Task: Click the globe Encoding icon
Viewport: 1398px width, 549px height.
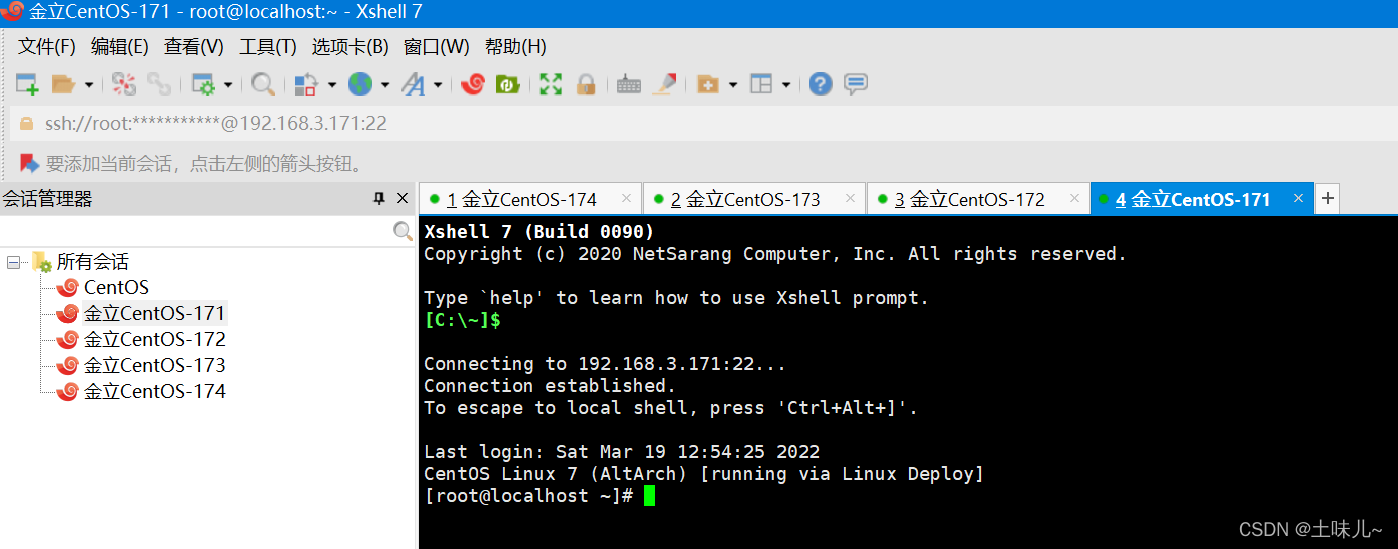Action: 360,85
